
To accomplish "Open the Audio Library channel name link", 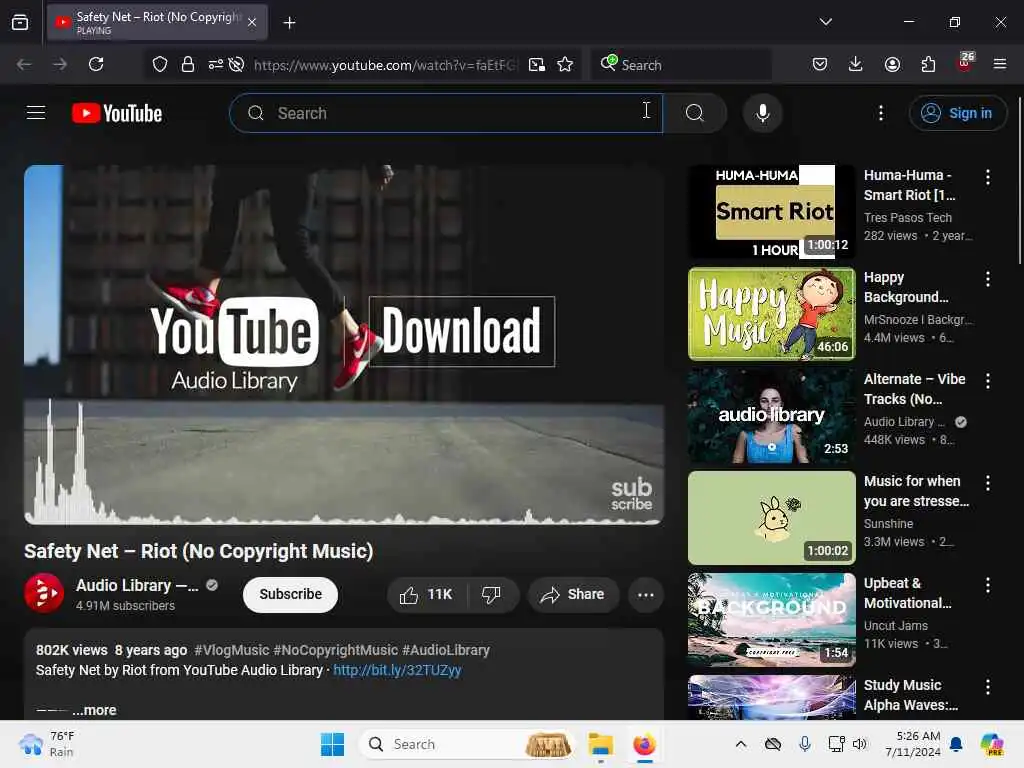I will click(x=137, y=585).
